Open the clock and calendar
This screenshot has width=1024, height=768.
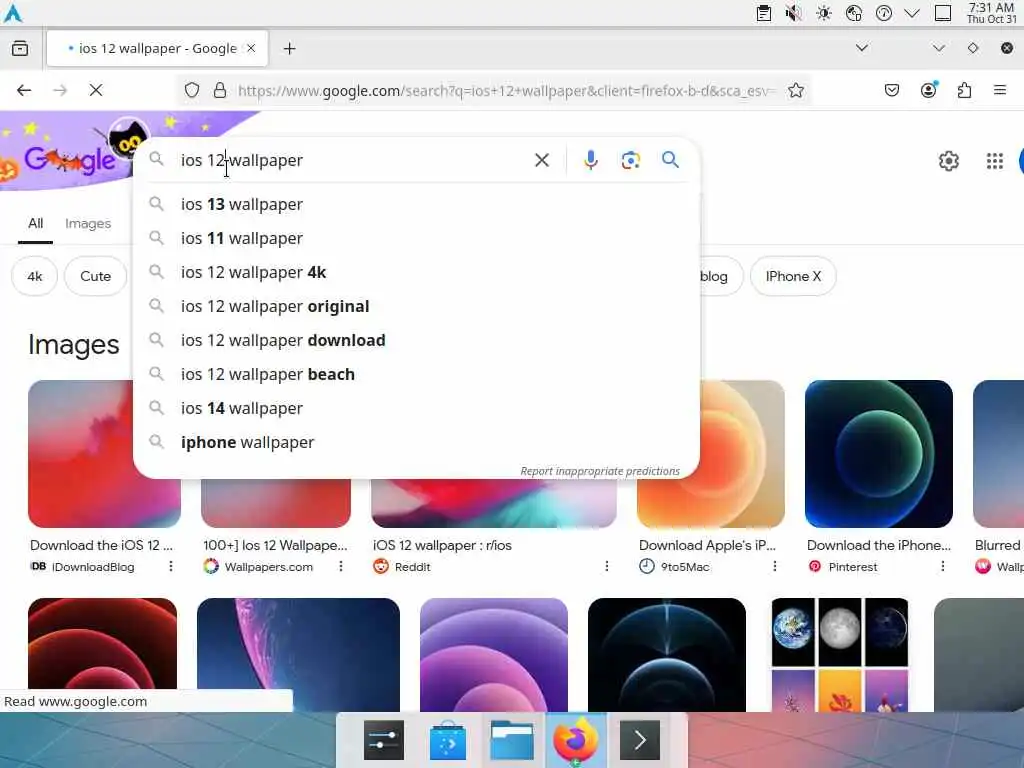tap(991, 13)
